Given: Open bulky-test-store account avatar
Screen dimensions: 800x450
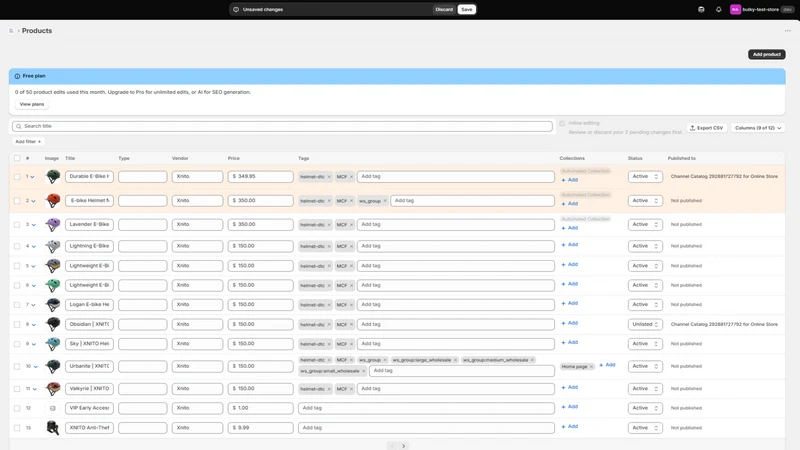Looking at the screenshot, I should pyautogui.click(x=735, y=9).
